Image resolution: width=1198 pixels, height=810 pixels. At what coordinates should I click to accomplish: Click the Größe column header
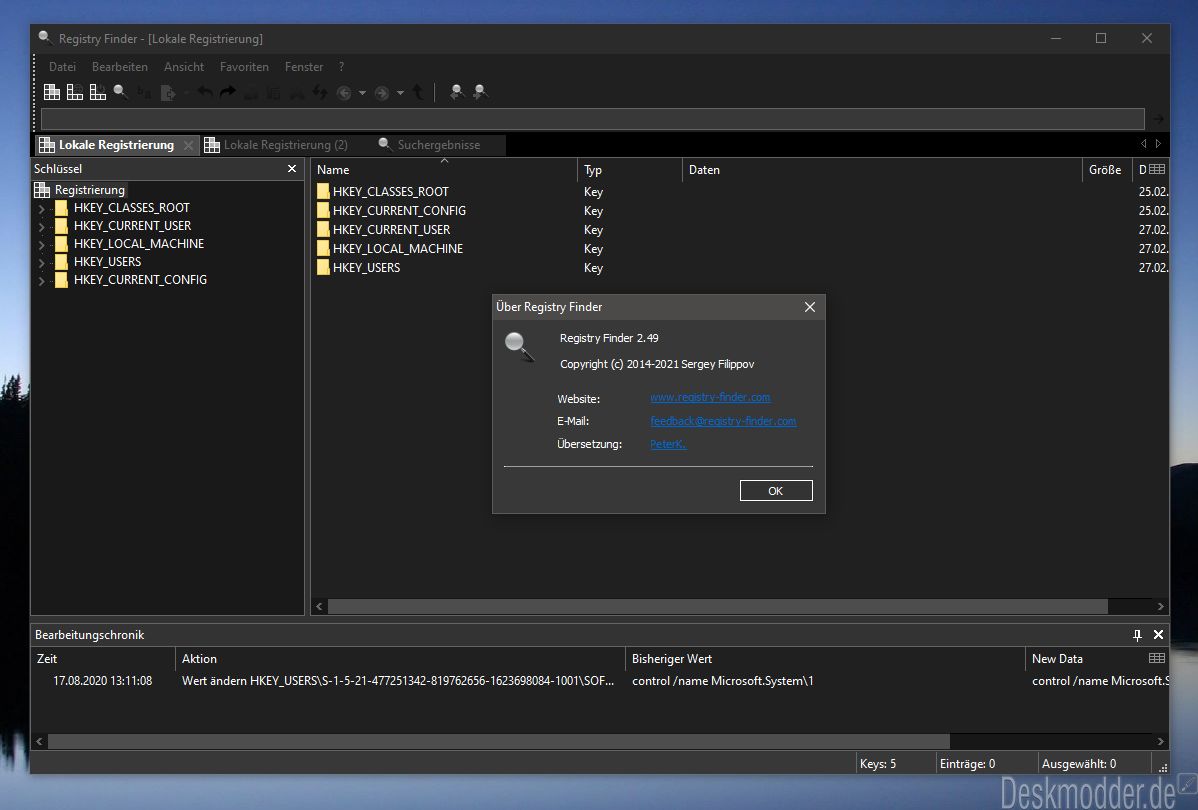[x=1106, y=170]
